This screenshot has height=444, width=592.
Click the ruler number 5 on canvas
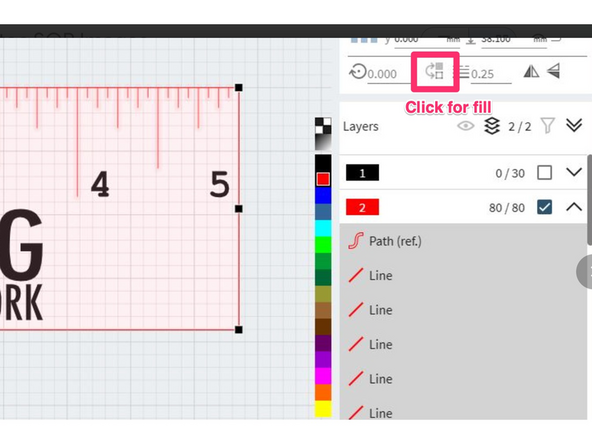[x=220, y=184]
